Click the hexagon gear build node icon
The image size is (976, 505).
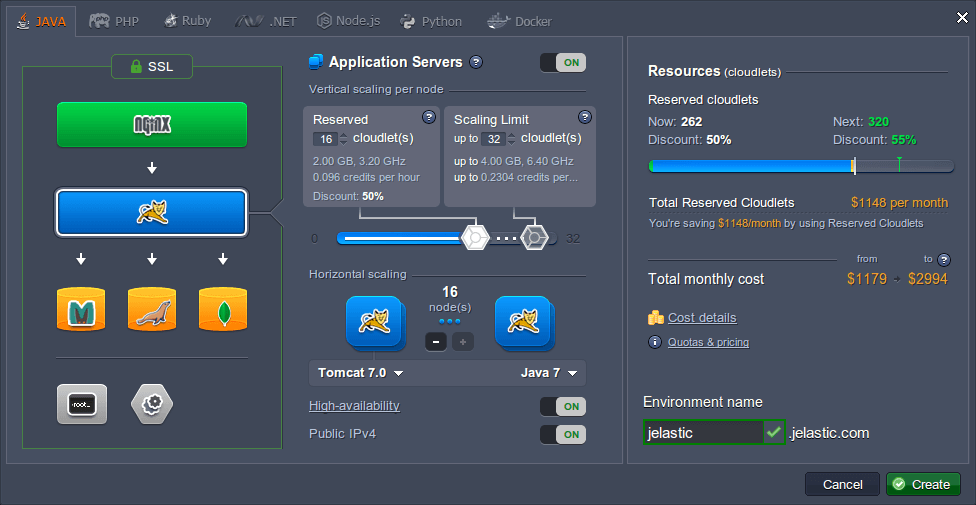click(x=152, y=404)
